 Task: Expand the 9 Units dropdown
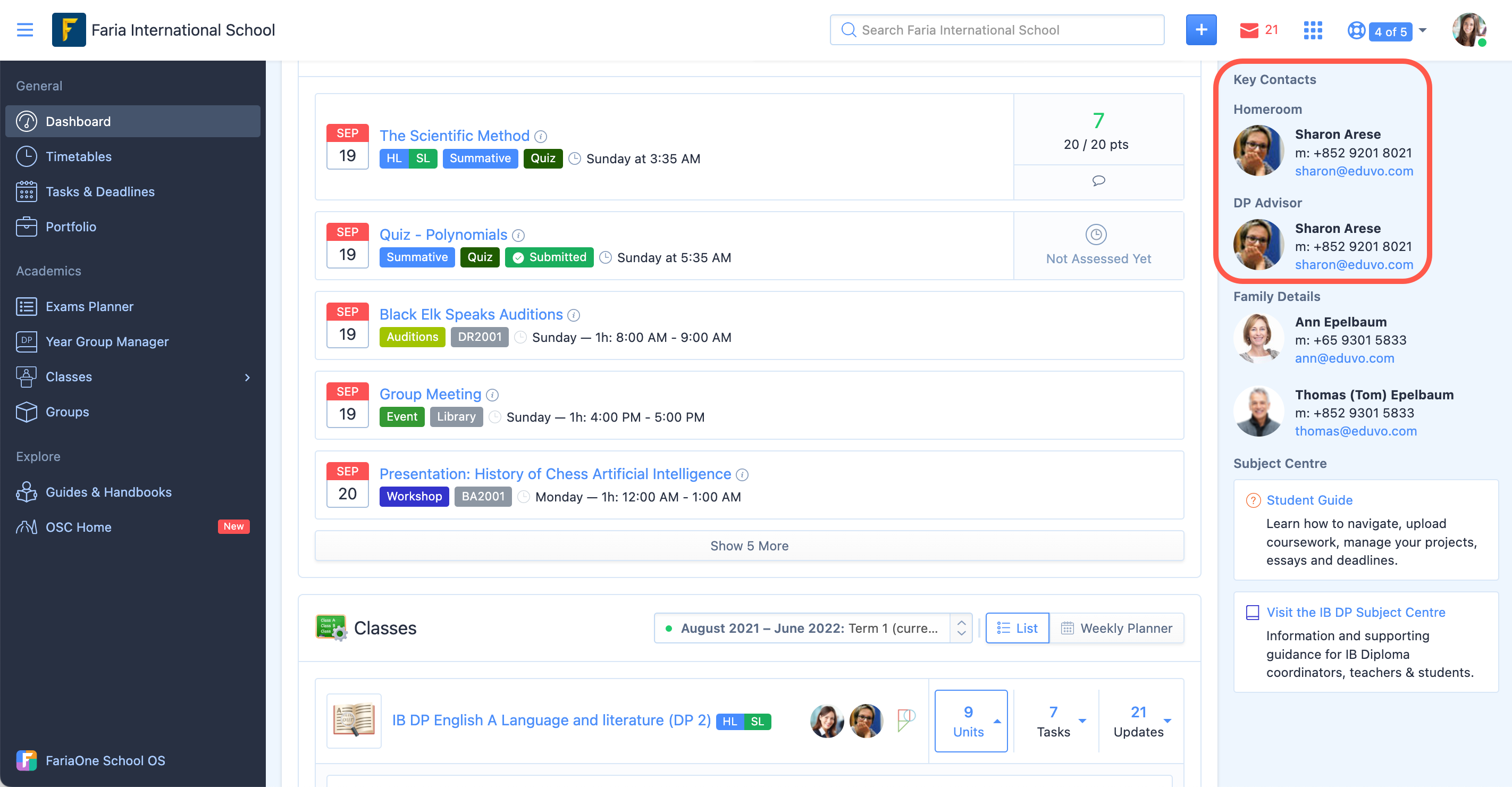pos(971,721)
